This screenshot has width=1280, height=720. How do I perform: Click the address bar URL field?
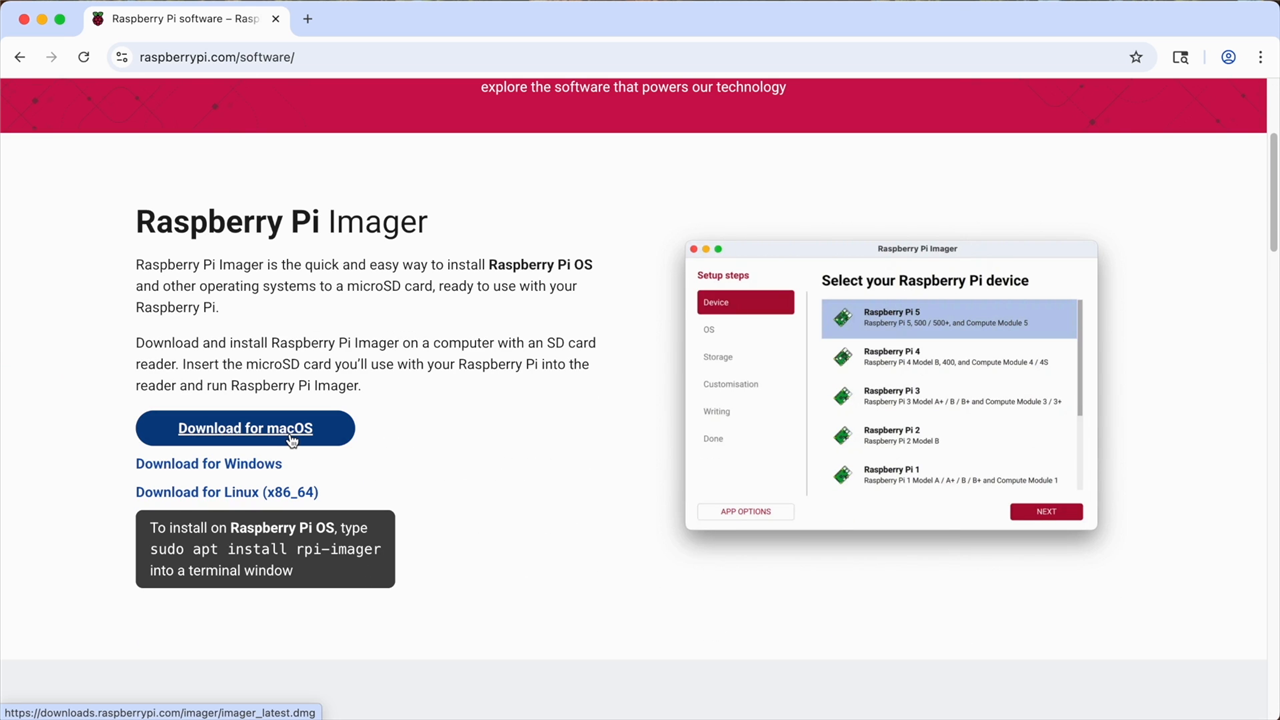630,57
